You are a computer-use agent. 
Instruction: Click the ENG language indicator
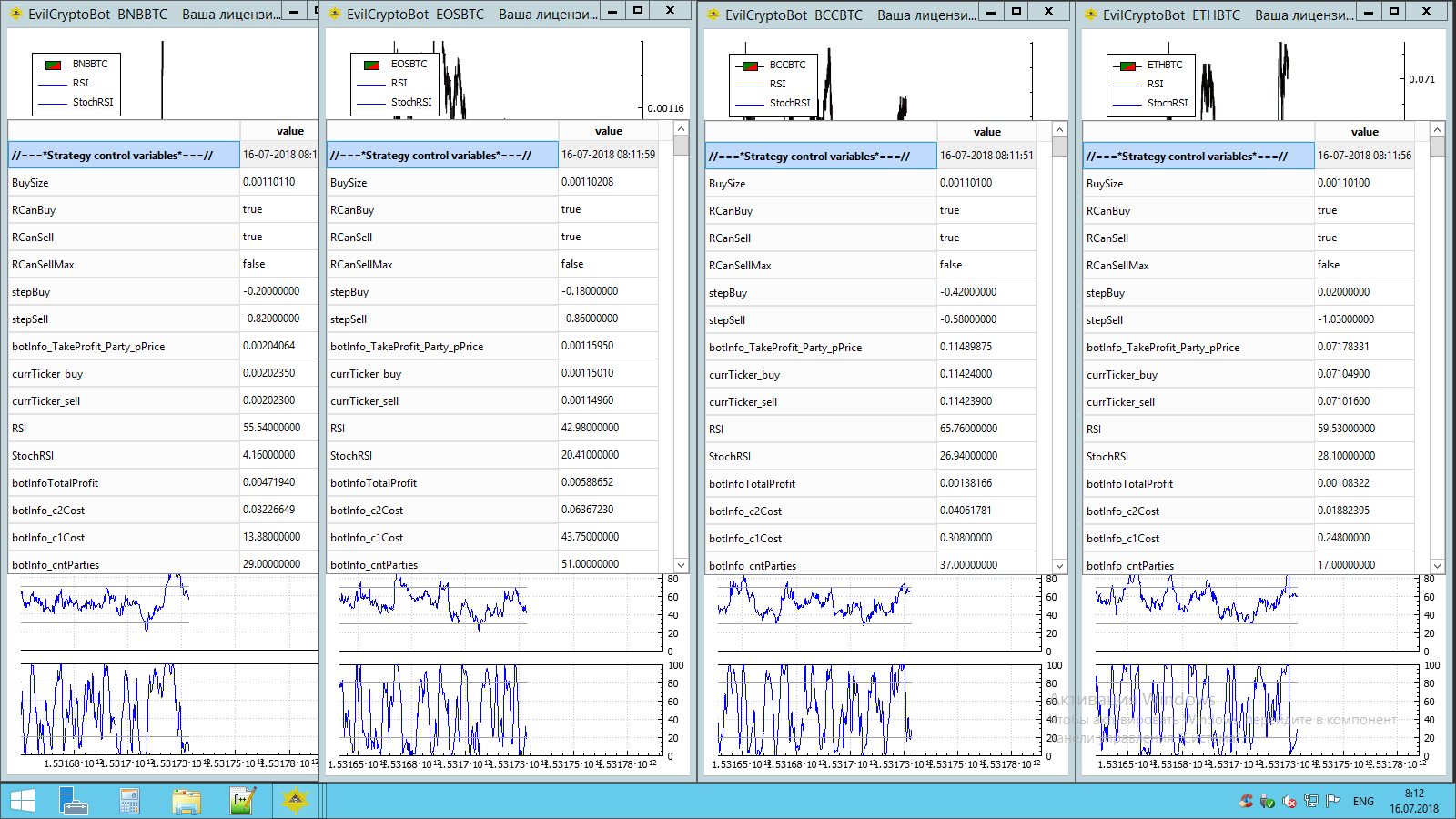(x=1363, y=801)
